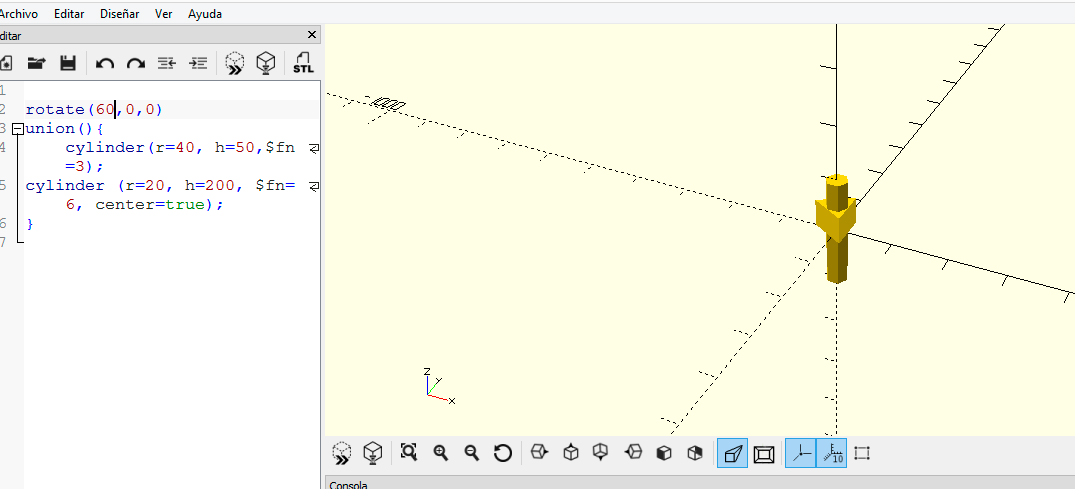Close the editor panel

click(312, 35)
